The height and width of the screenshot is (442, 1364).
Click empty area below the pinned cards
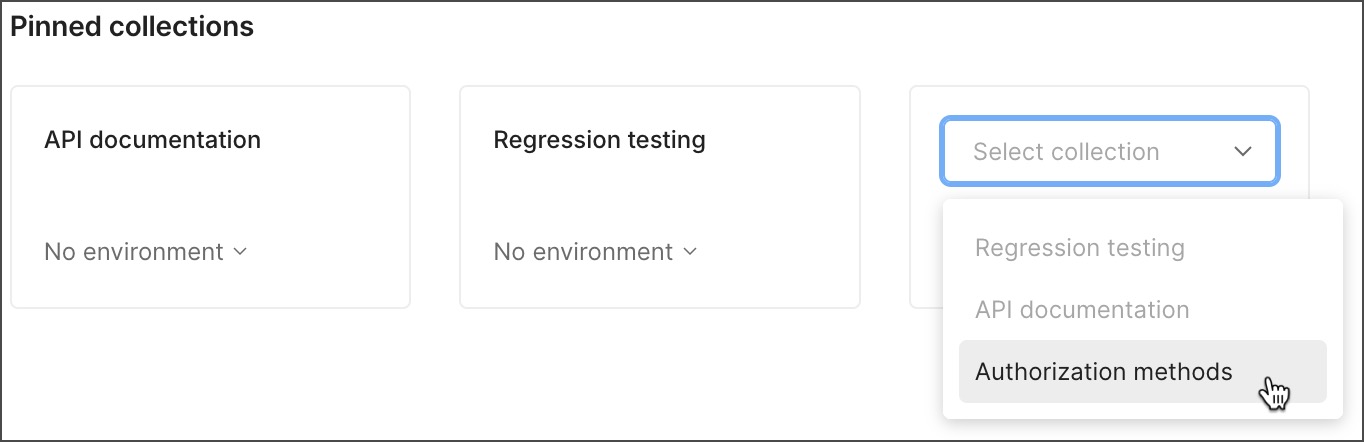450,380
